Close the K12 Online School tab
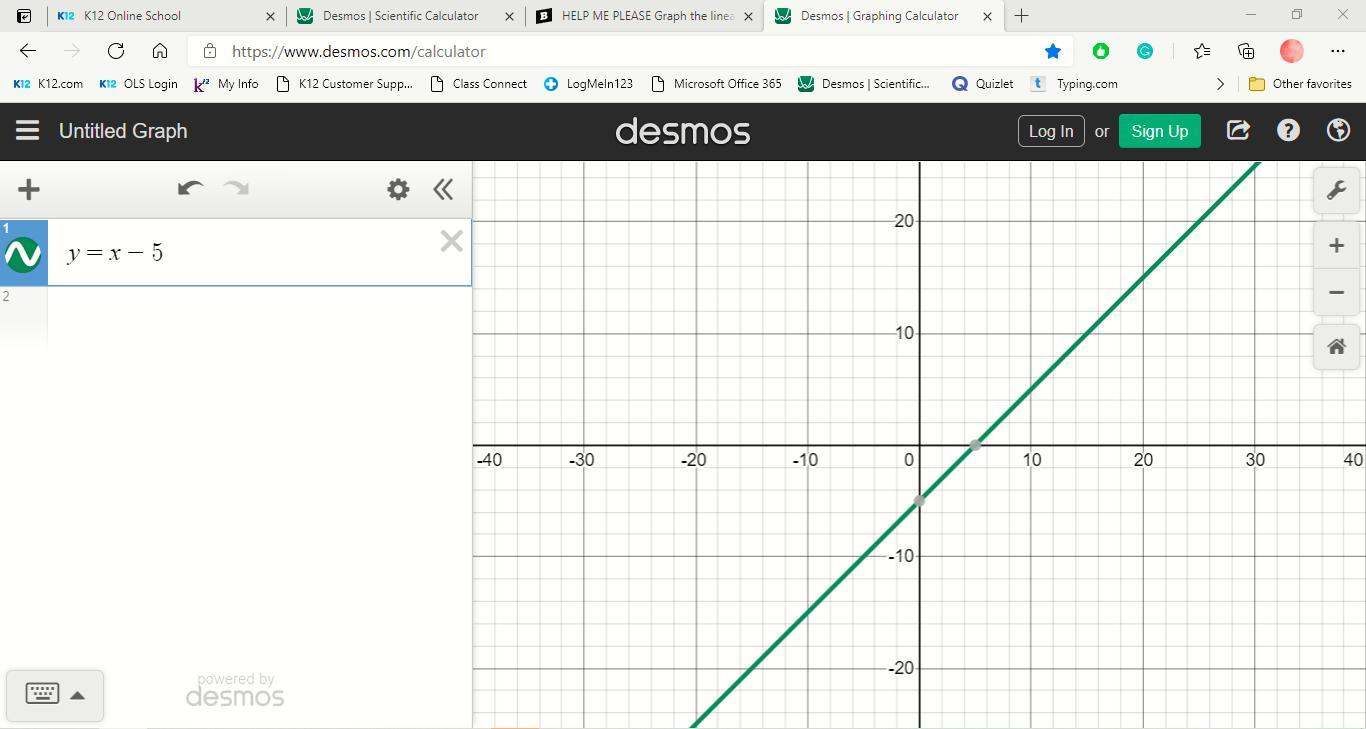The width and height of the screenshot is (1366, 729). [x=270, y=16]
